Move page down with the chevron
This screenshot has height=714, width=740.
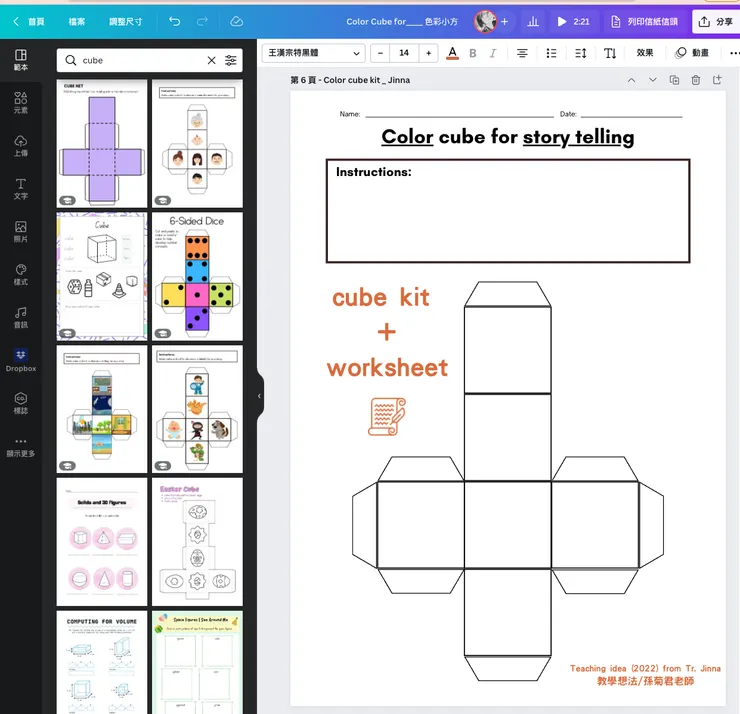coord(653,80)
